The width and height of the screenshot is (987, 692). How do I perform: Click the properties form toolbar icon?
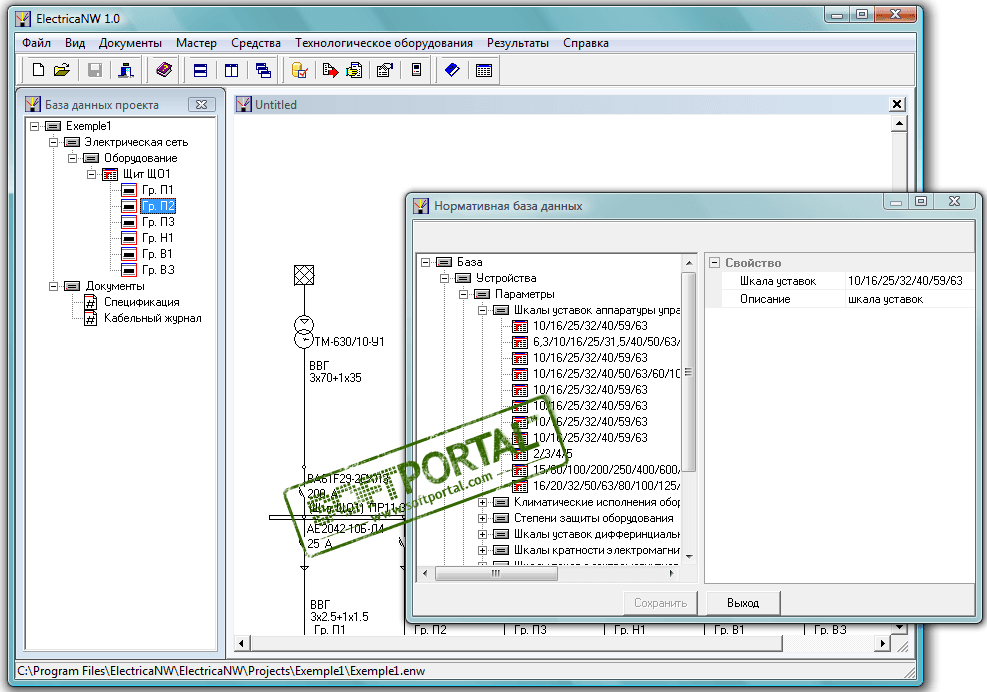(385, 71)
